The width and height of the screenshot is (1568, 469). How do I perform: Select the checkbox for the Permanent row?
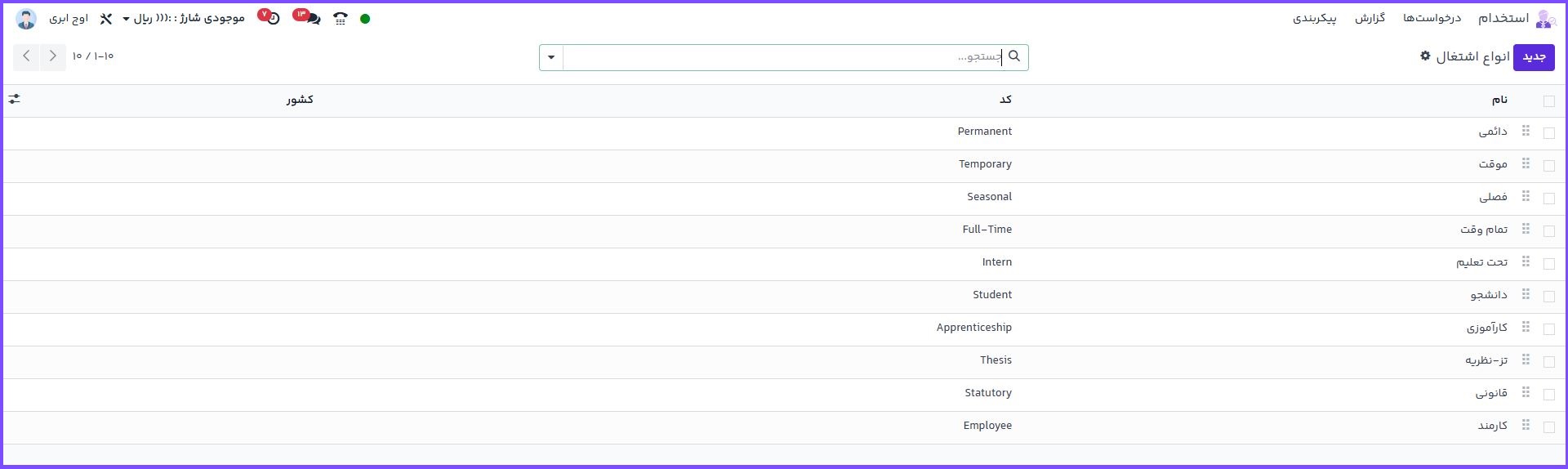(1549, 132)
